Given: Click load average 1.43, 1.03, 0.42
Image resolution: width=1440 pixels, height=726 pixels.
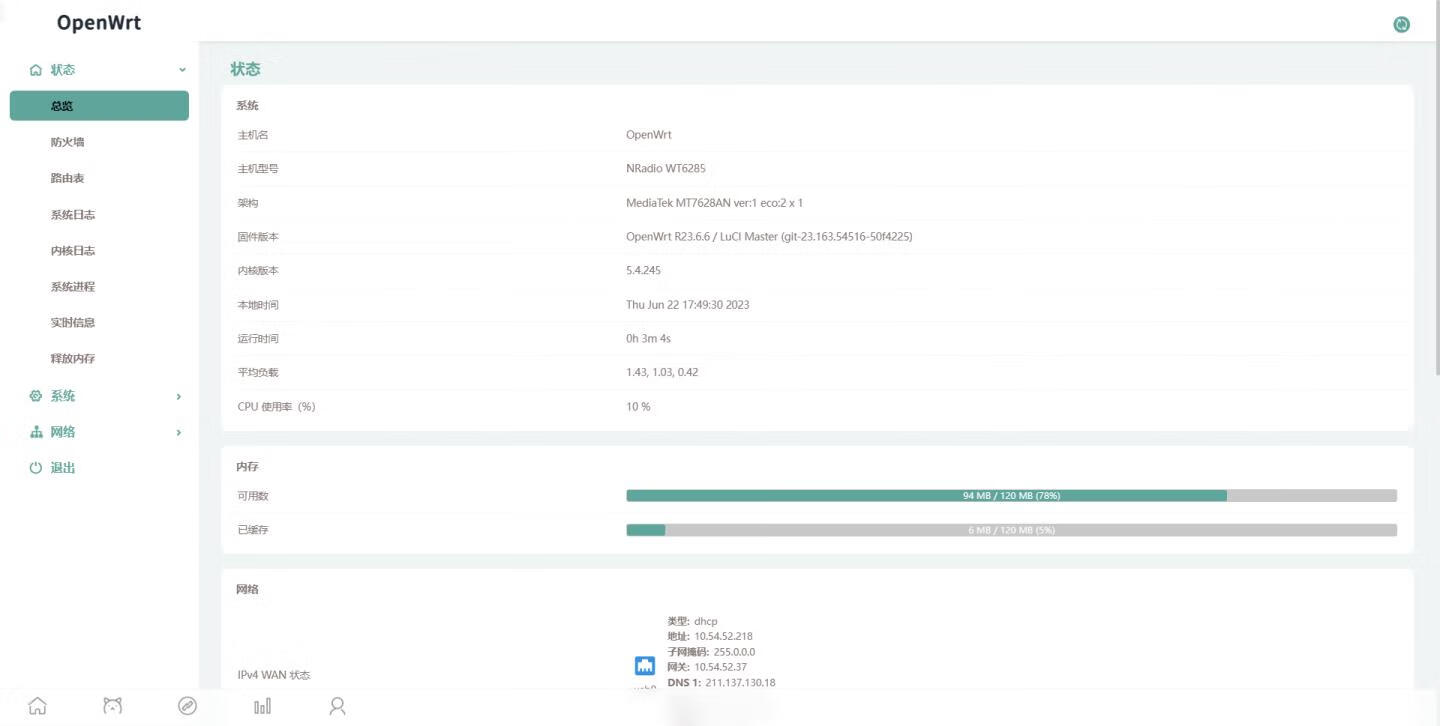Looking at the screenshot, I should pyautogui.click(x=662, y=373).
